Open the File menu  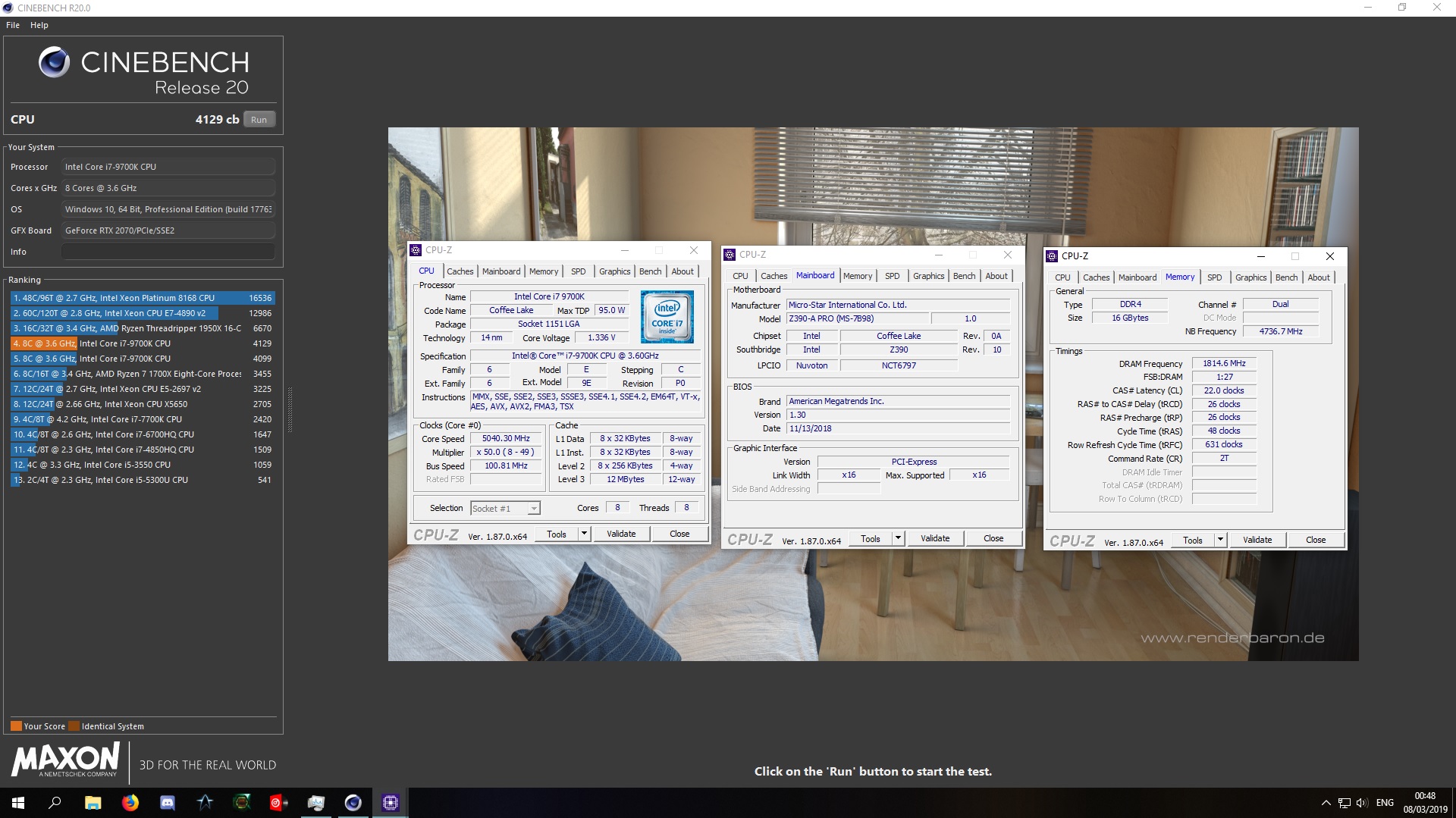(x=13, y=25)
